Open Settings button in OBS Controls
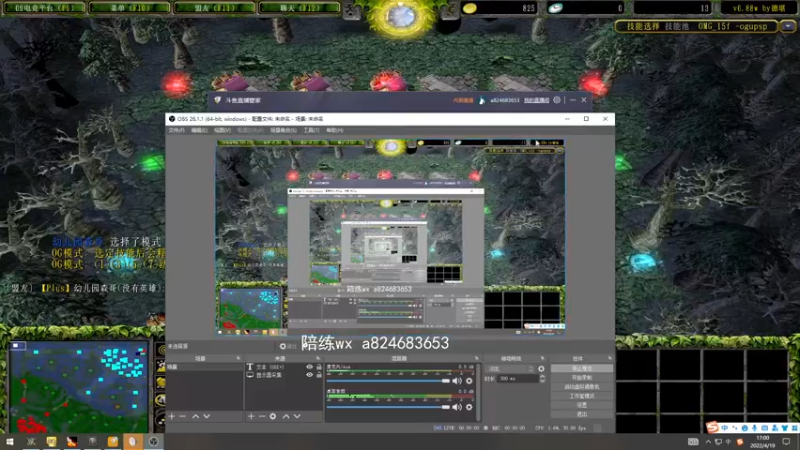This screenshot has width=800, height=450. [x=582, y=405]
